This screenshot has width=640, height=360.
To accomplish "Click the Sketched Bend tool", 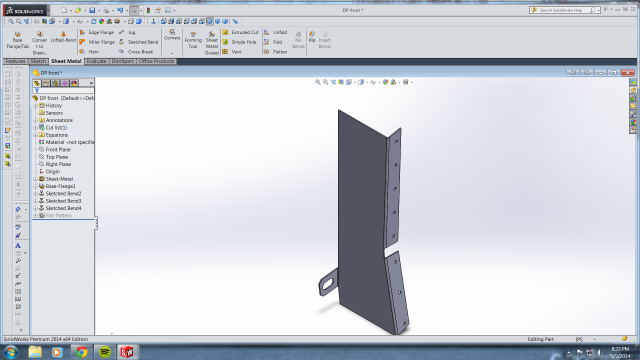I will tap(138, 42).
